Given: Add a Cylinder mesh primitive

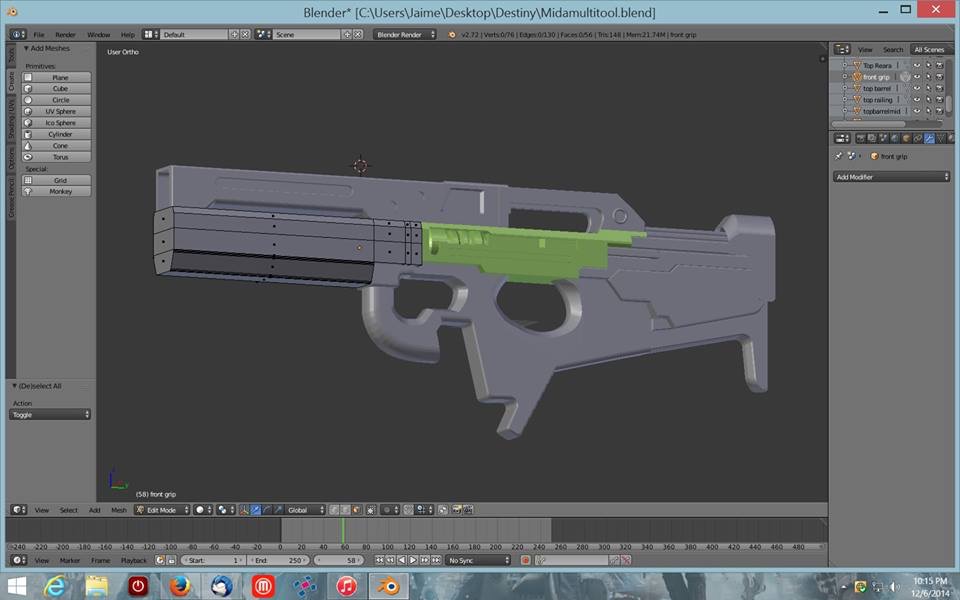Looking at the screenshot, I should pyautogui.click(x=56, y=134).
